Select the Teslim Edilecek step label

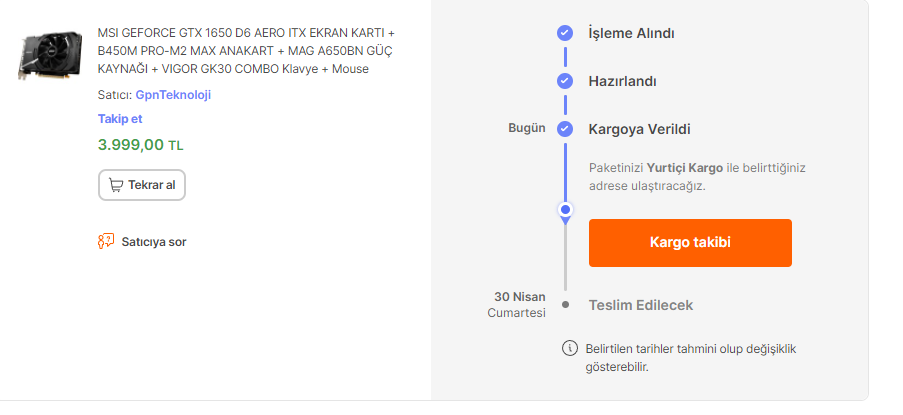click(x=640, y=305)
